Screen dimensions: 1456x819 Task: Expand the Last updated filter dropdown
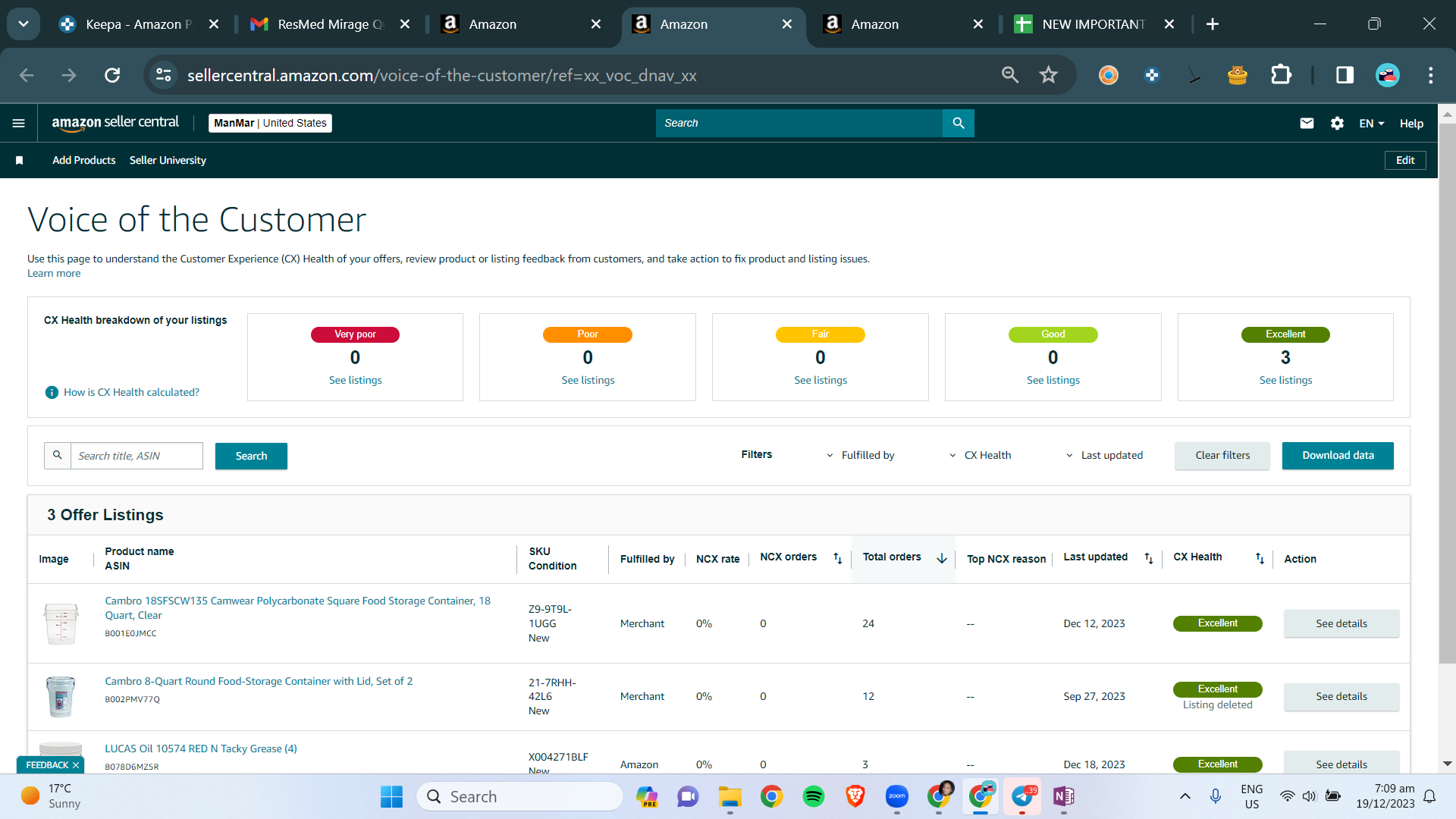click(x=1104, y=455)
